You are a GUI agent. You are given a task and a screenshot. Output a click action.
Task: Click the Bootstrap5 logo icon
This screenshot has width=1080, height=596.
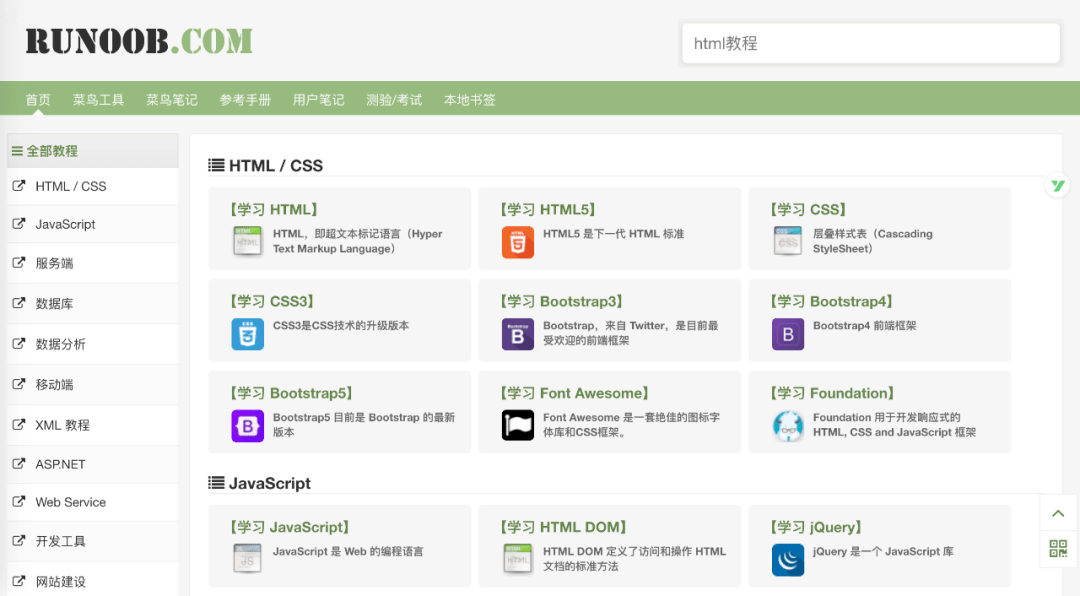(x=247, y=426)
